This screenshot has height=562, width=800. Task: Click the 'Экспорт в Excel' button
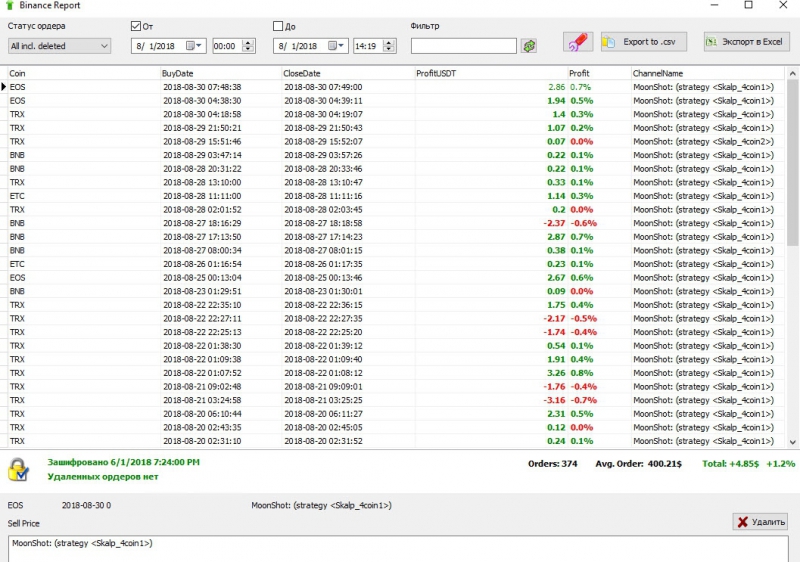point(746,42)
